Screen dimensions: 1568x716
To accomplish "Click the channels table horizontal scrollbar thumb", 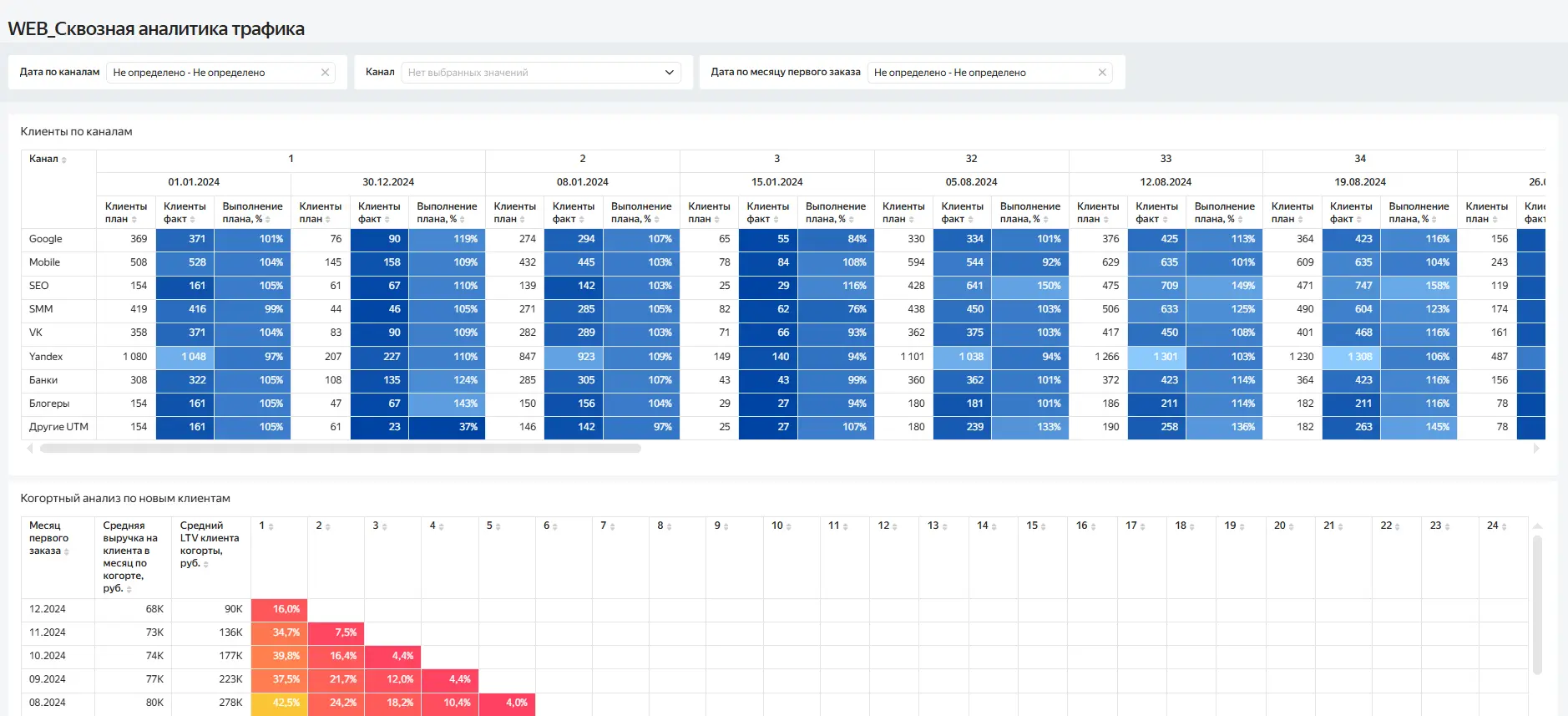I will click(341, 449).
